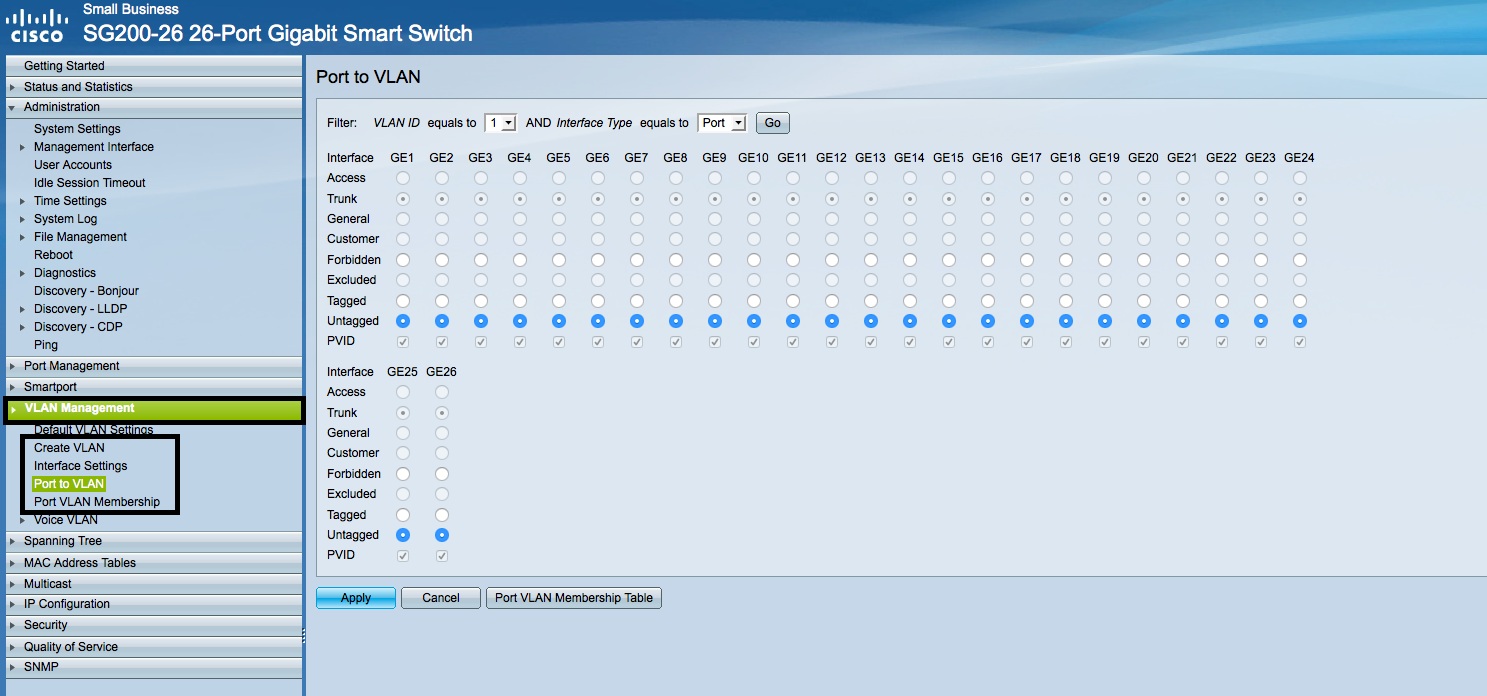Open the VLAN ID filter dropdown
Image resolution: width=1487 pixels, height=696 pixels.
click(x=500, y=123)
